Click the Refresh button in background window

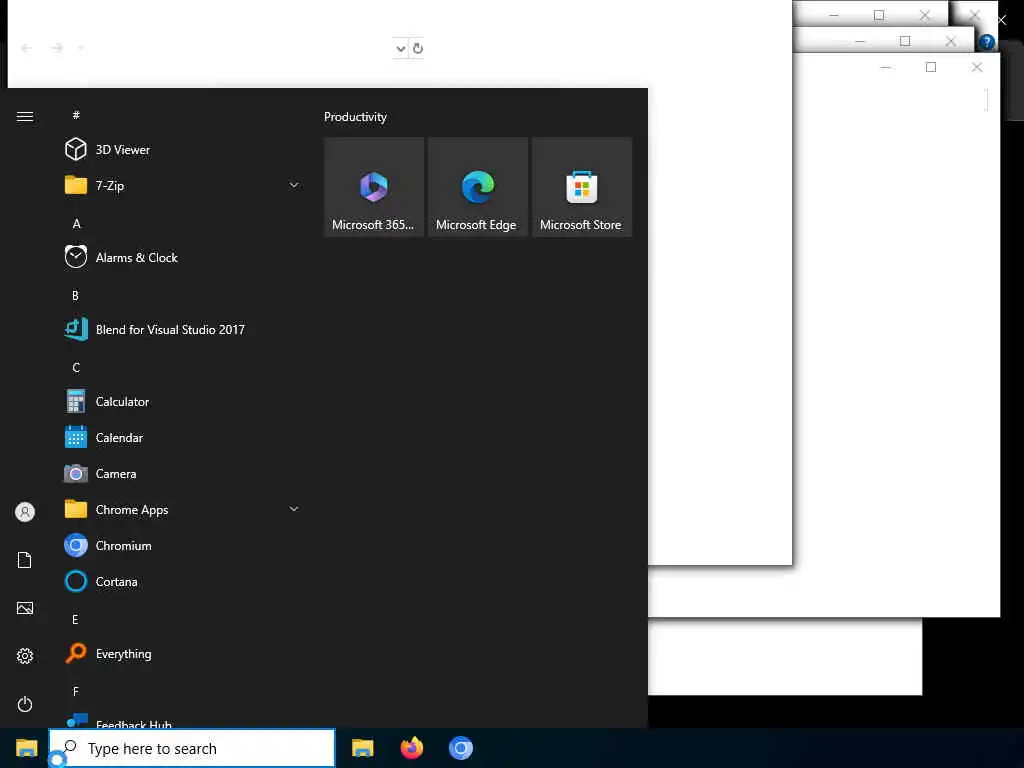tap(418, 48)
